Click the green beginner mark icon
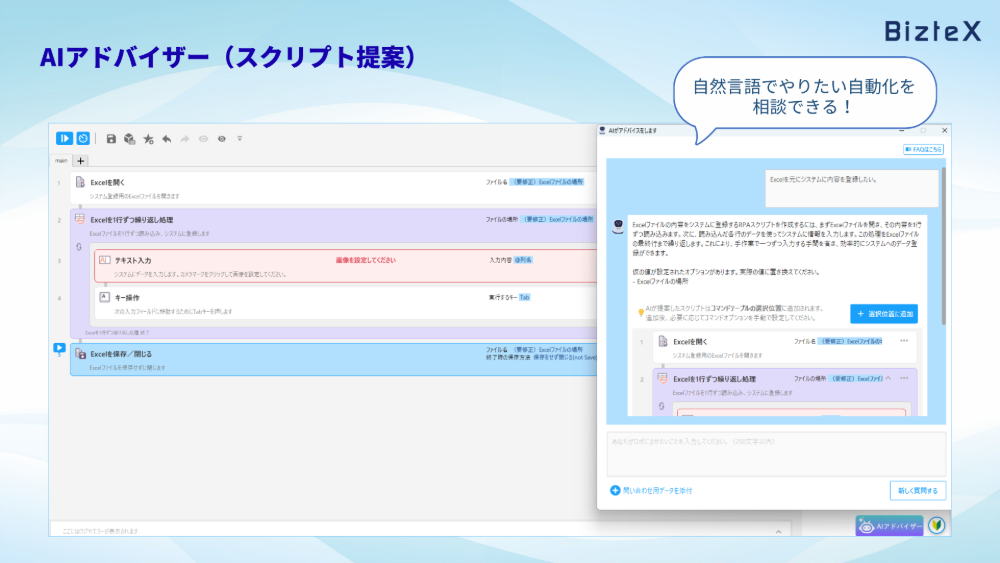Viewport: 1000px width, 563px height. coord(936,525)
